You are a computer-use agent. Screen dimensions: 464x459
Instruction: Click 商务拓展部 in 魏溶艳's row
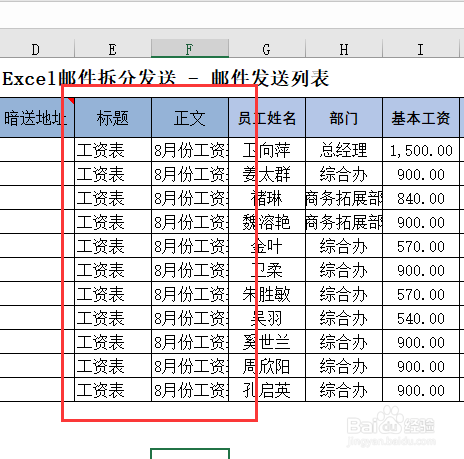tap(344, 222)
